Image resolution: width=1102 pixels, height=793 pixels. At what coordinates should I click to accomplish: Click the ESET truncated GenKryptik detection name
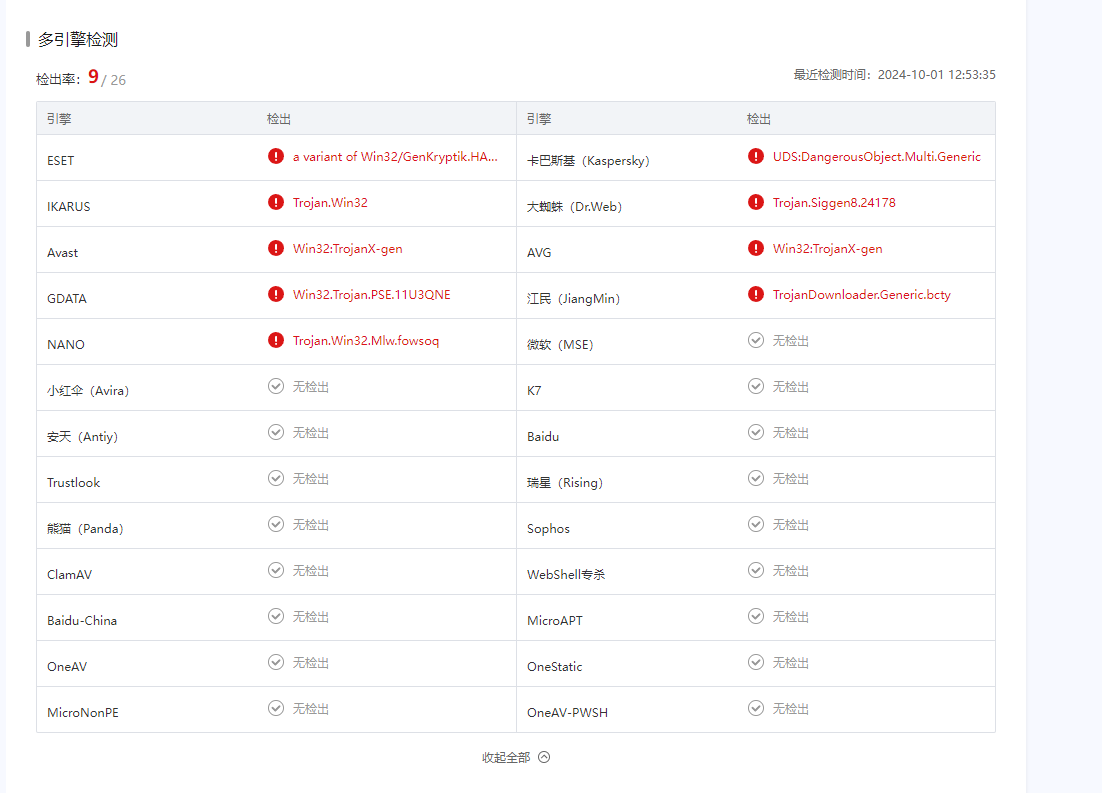click(x=395, y=157)
